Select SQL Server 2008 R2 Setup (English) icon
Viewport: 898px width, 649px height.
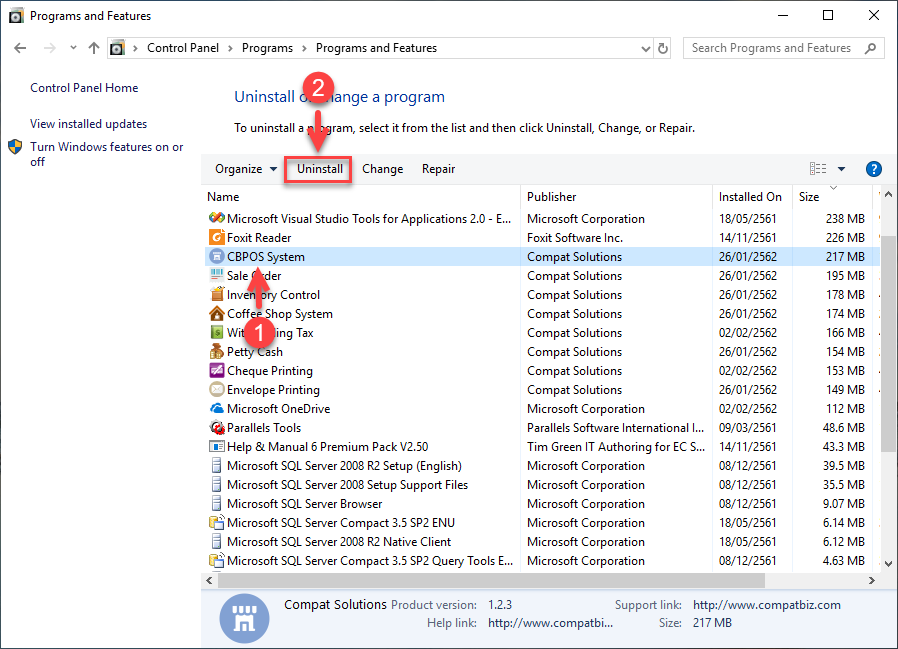point(216,465)
